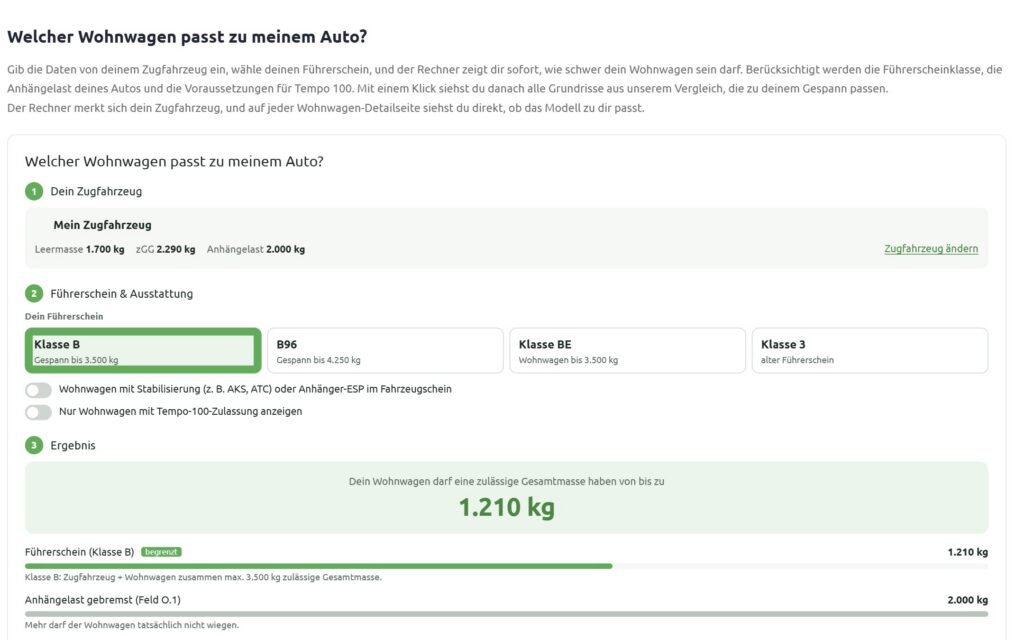This screenshot has width=1024, height=640.
Task: Click the bold page title at the top
Action: tap(187, 37)
